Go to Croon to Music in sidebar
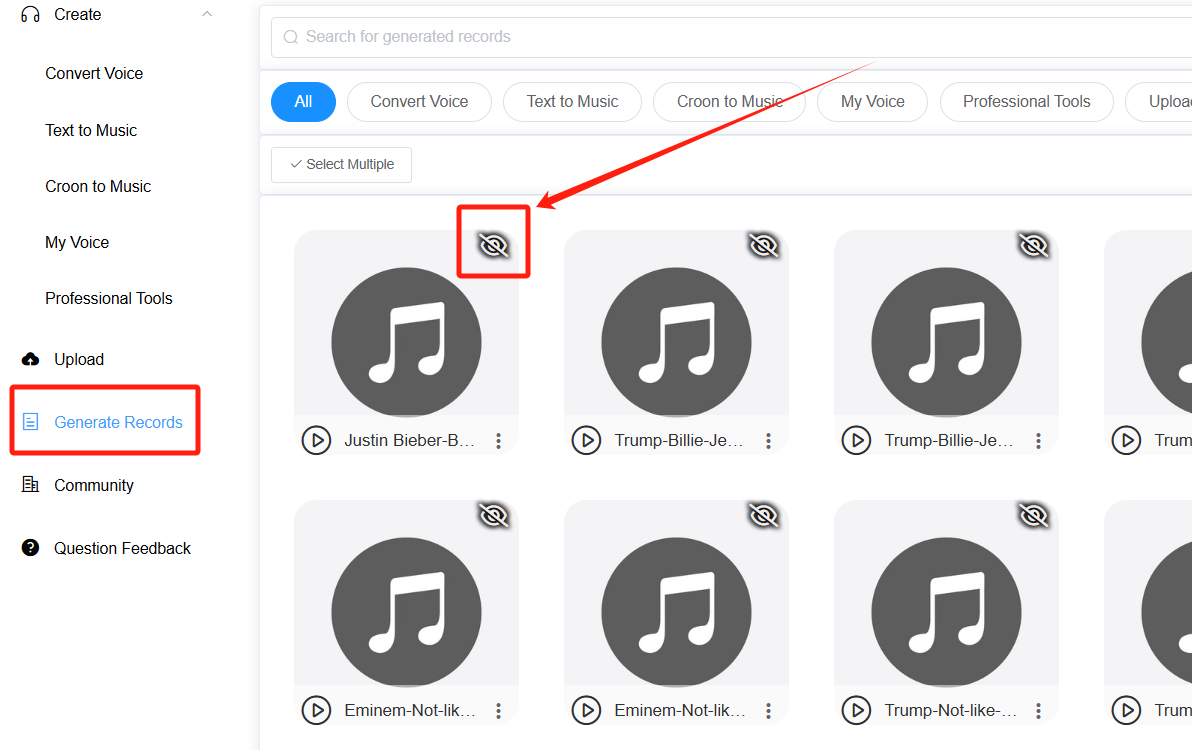Image resolution: width=1192 pixels, height=750 pixels. [98, 187]
